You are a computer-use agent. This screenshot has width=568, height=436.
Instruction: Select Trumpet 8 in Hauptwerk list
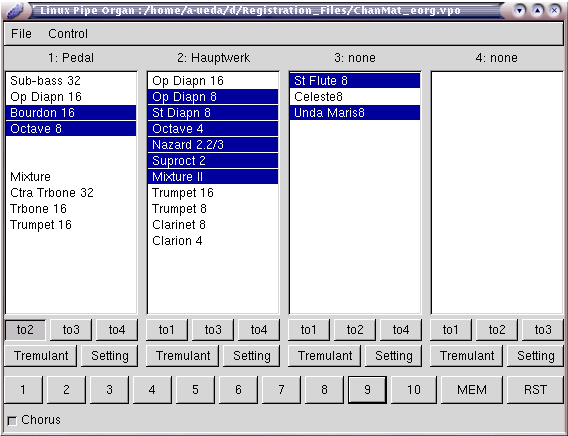[213, 209]
